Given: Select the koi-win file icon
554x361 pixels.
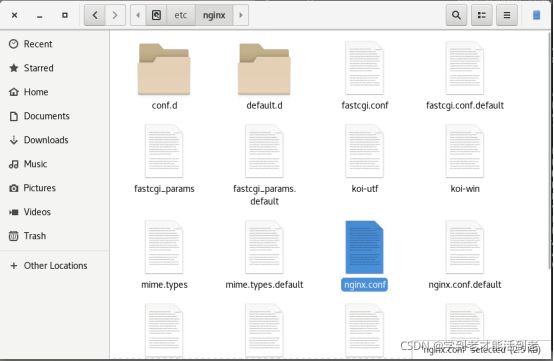Looking at the screenshot, I should (x=465, y=151).
